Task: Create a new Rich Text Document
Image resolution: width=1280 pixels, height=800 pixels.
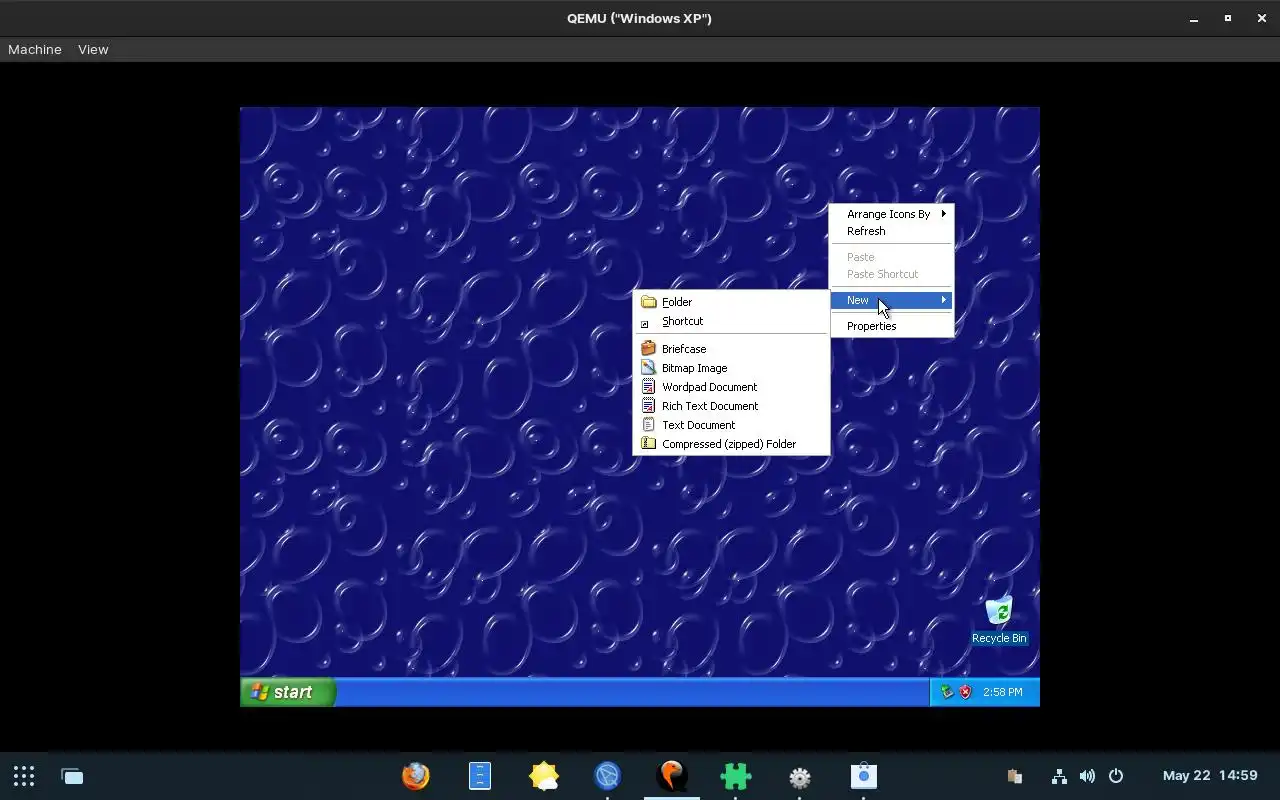Action: [x=731, y=406]
